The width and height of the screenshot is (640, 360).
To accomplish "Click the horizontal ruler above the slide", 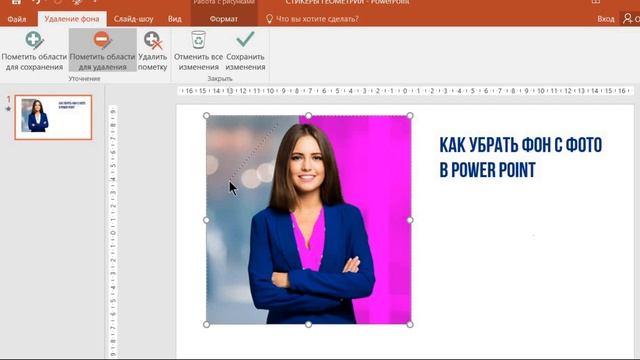I will [406, 91].
